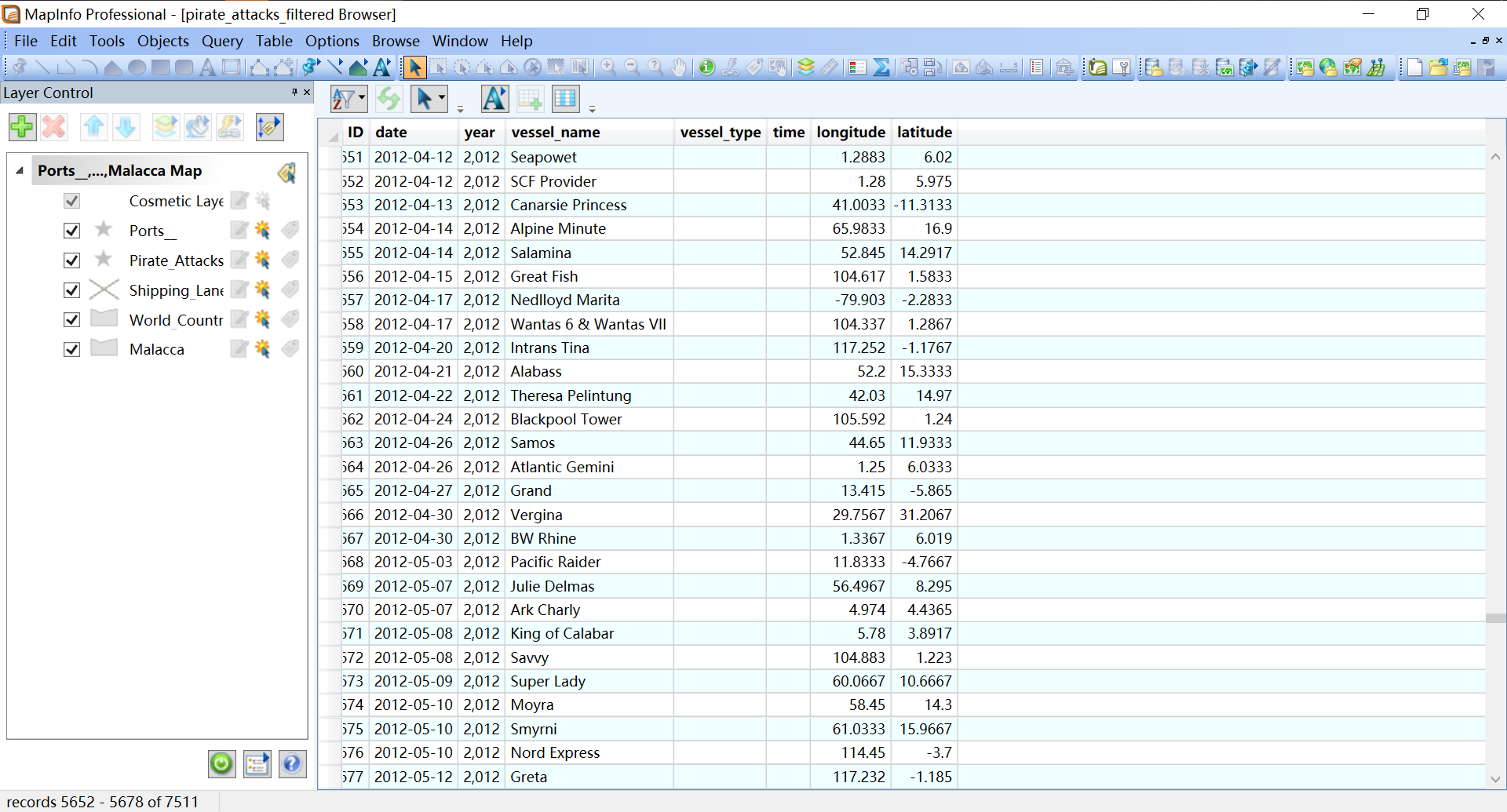Image resolution: width=1507 pixels, height=812 pixels.
Task: Select the Text 'A' drawing tool
Action: tap(207, 67)
